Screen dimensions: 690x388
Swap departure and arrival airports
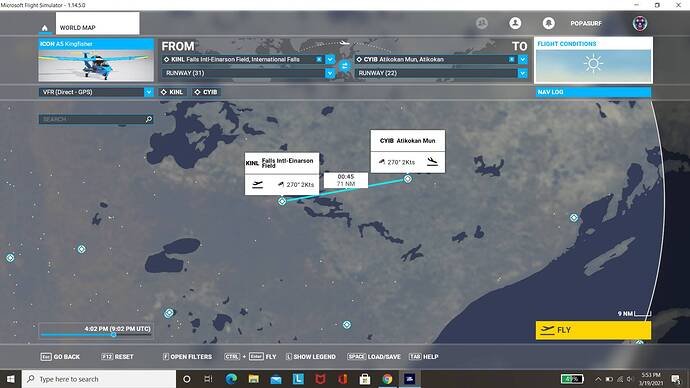[x=345, y=66]
